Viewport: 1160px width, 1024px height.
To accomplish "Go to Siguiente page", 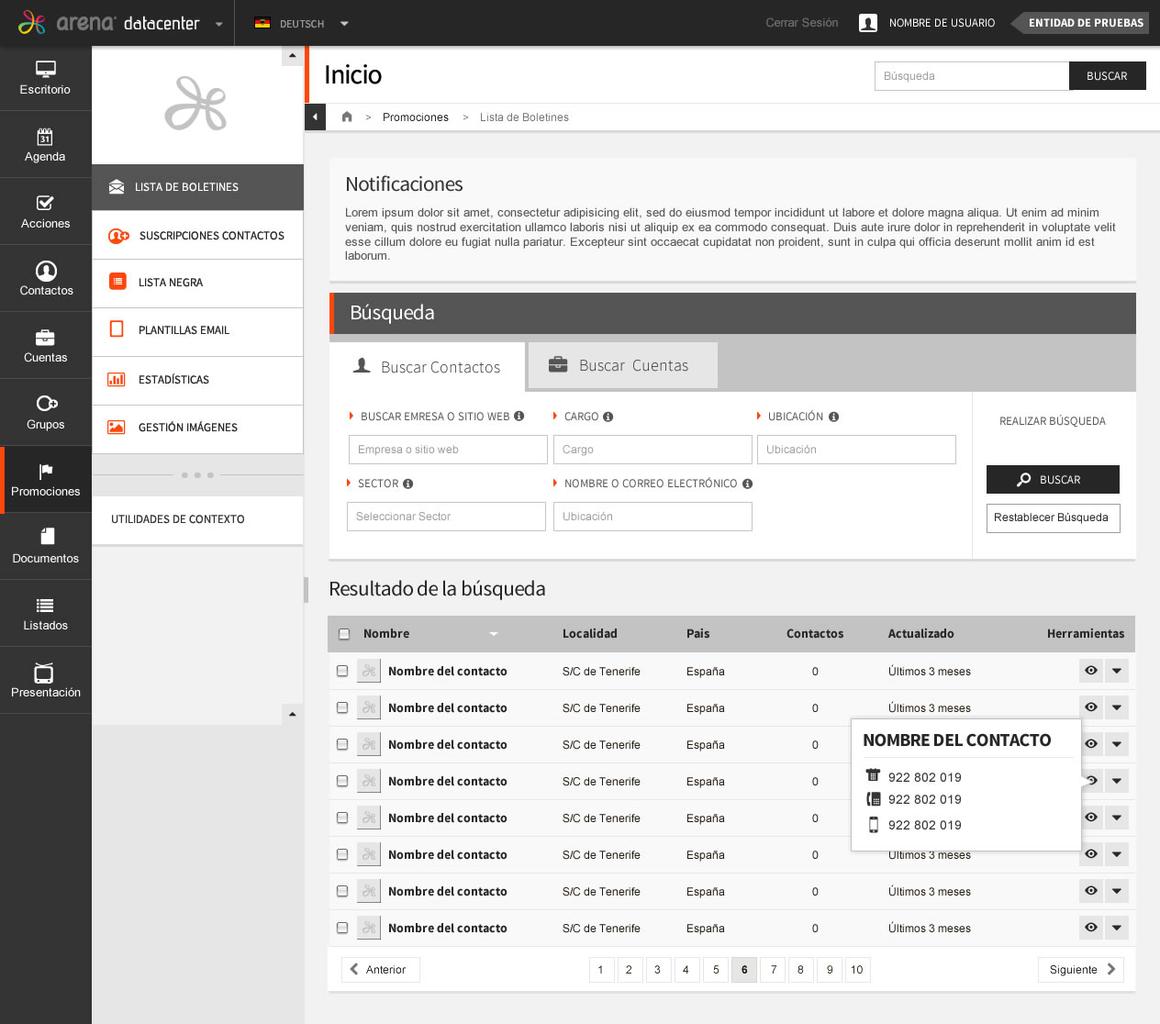I will point(1081,970).
